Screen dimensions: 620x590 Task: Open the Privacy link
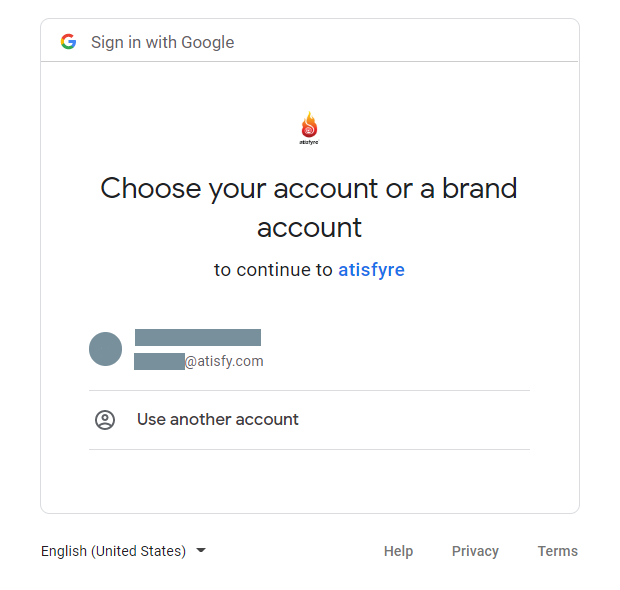click(475, 551)
